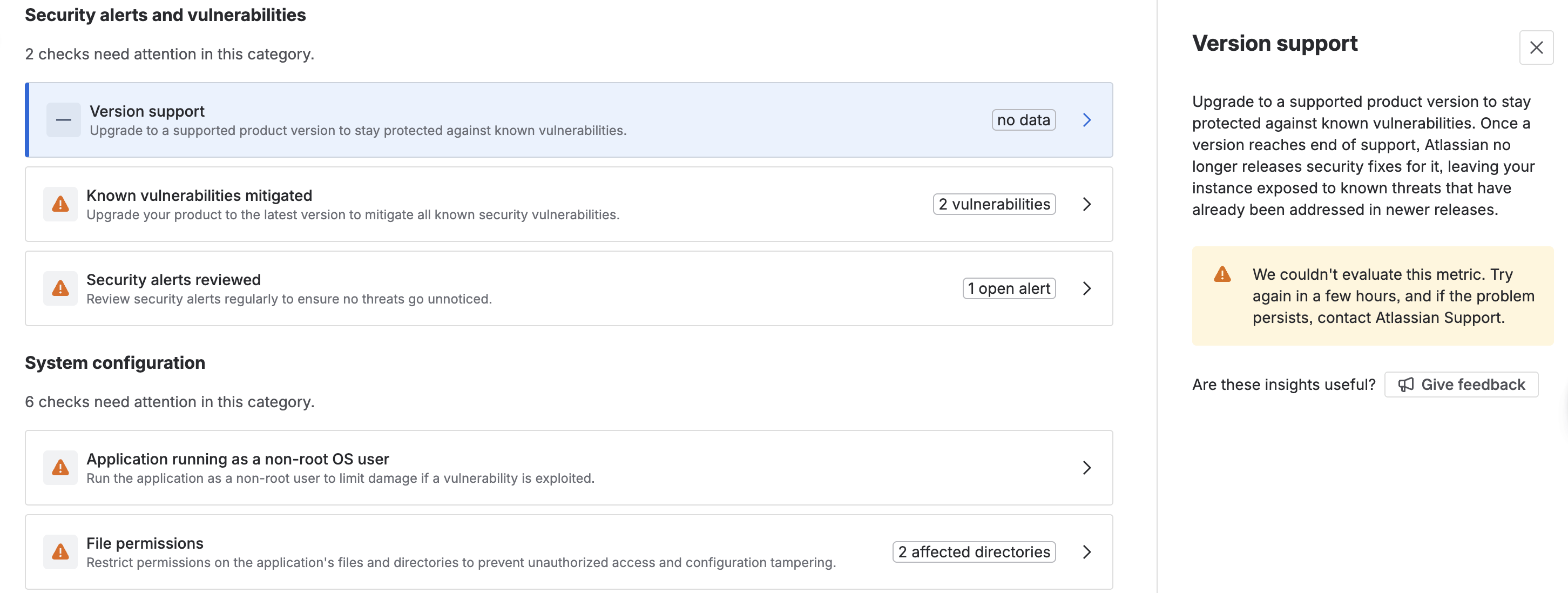1568x593 pixels.
Task: Click warning icon for non-root OS user check
Action: pyautogui.click(x=60, y=468)
